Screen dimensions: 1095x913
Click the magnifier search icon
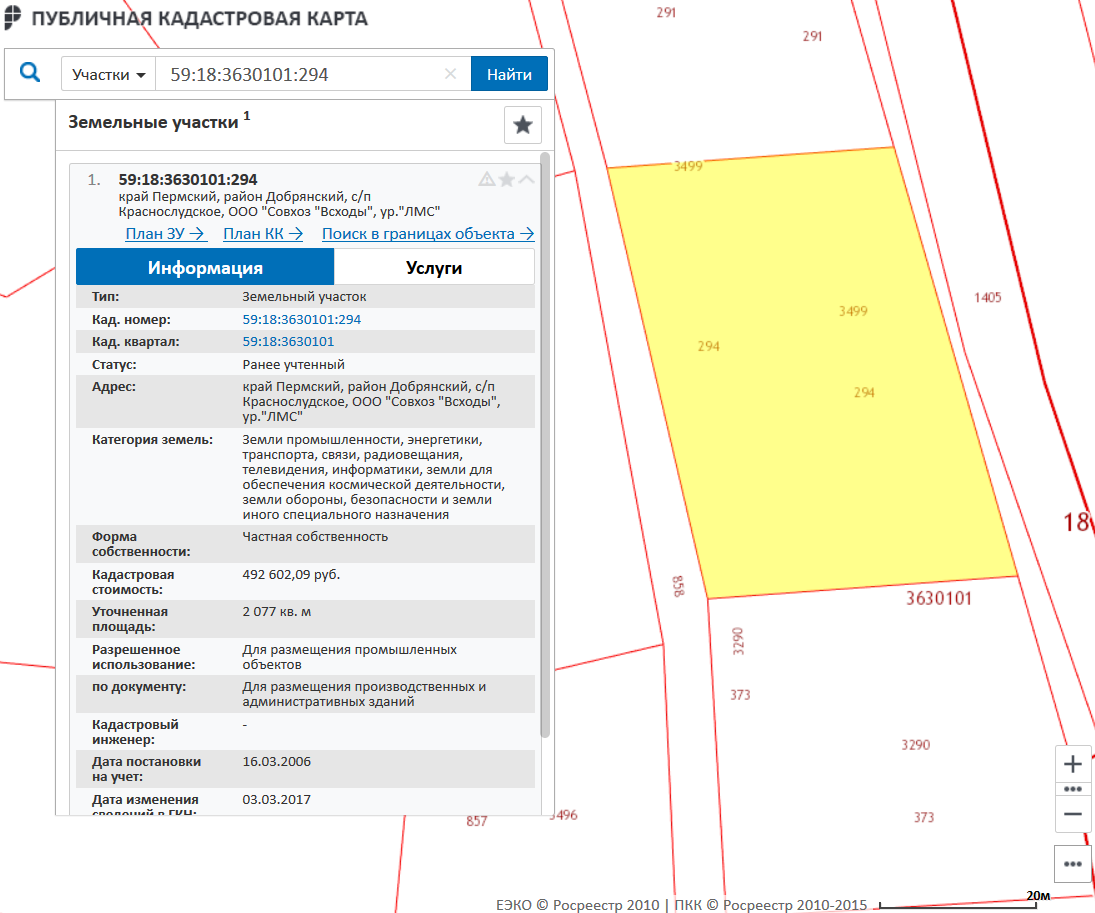coord(30,73)
